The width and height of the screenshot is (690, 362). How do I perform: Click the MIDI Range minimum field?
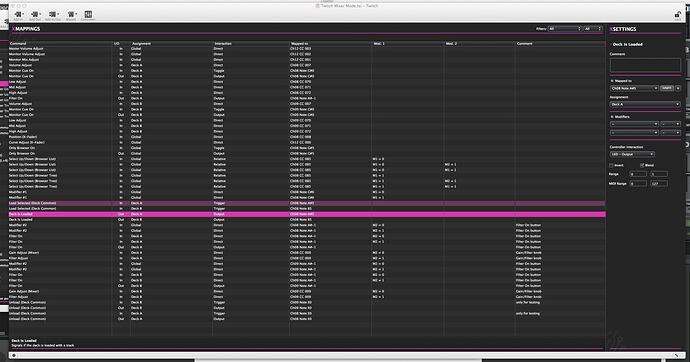(x=638, y=183)
